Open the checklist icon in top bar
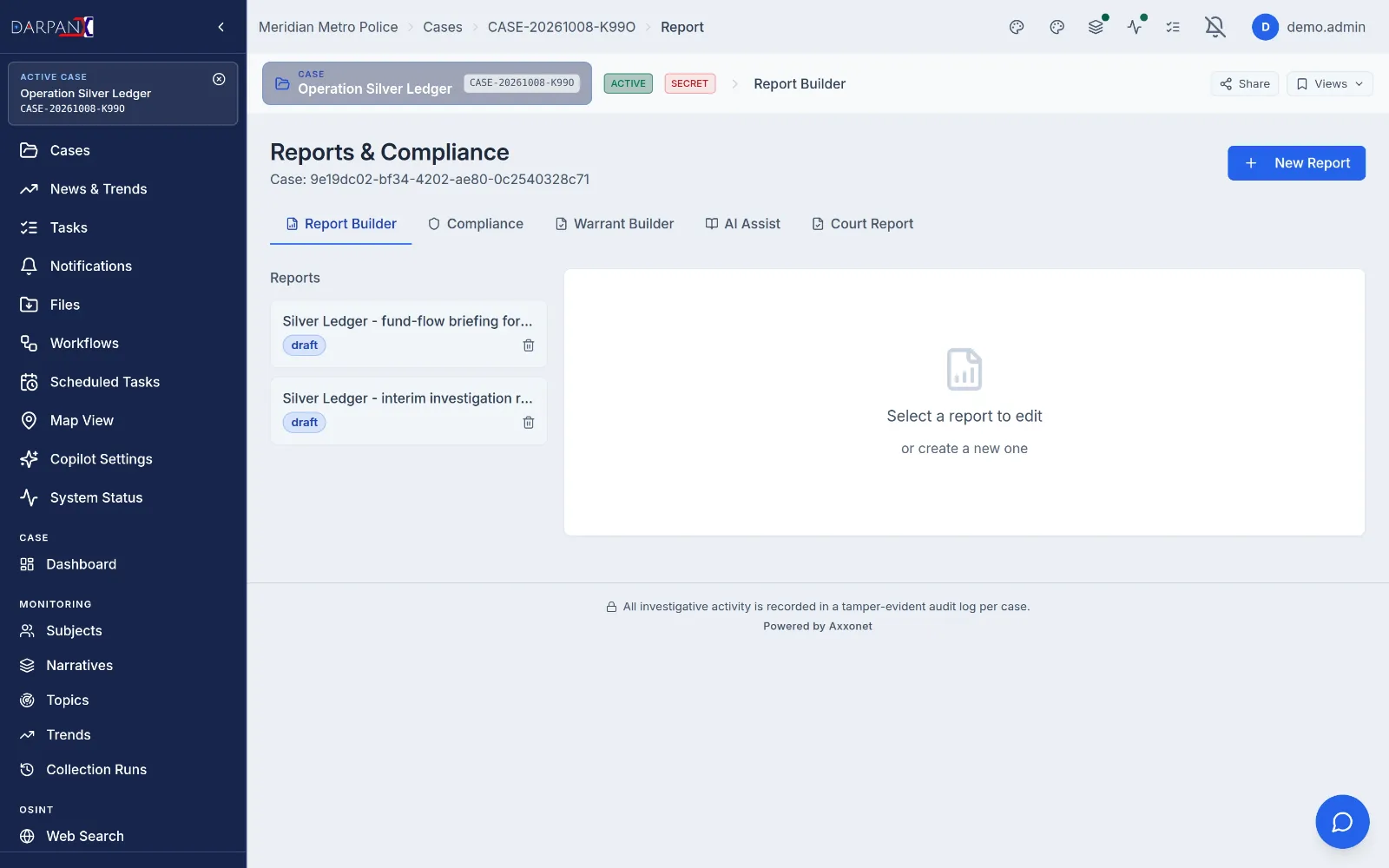Screen dimensions: 1389x868 click(x=1173, y=27)
